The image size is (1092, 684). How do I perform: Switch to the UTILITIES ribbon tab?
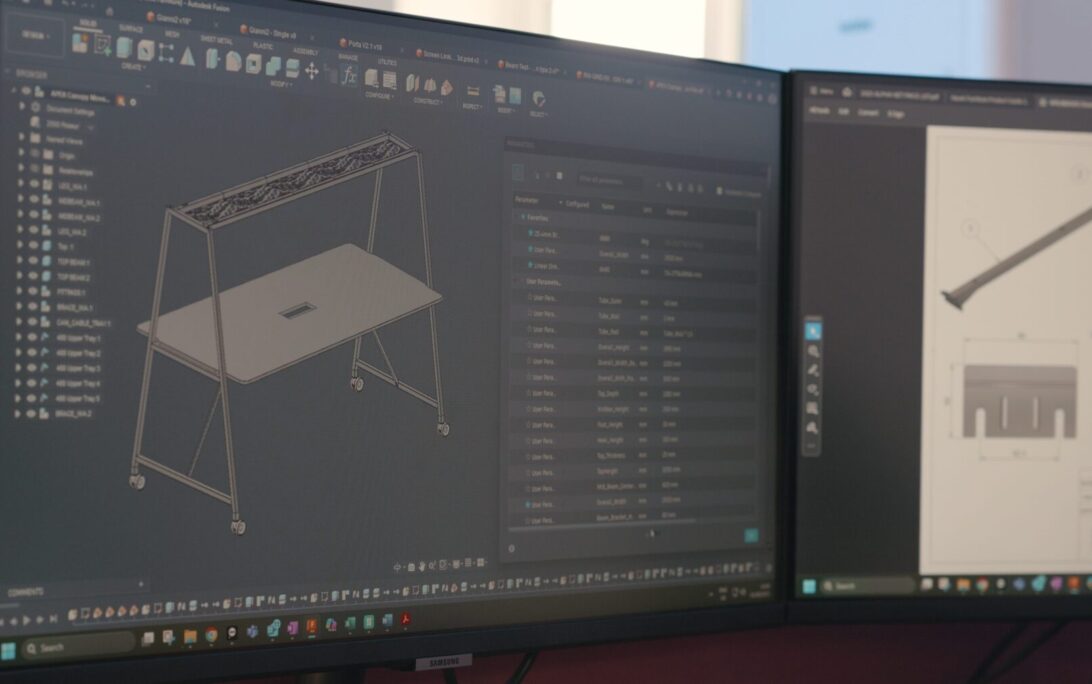pos(388,63)
